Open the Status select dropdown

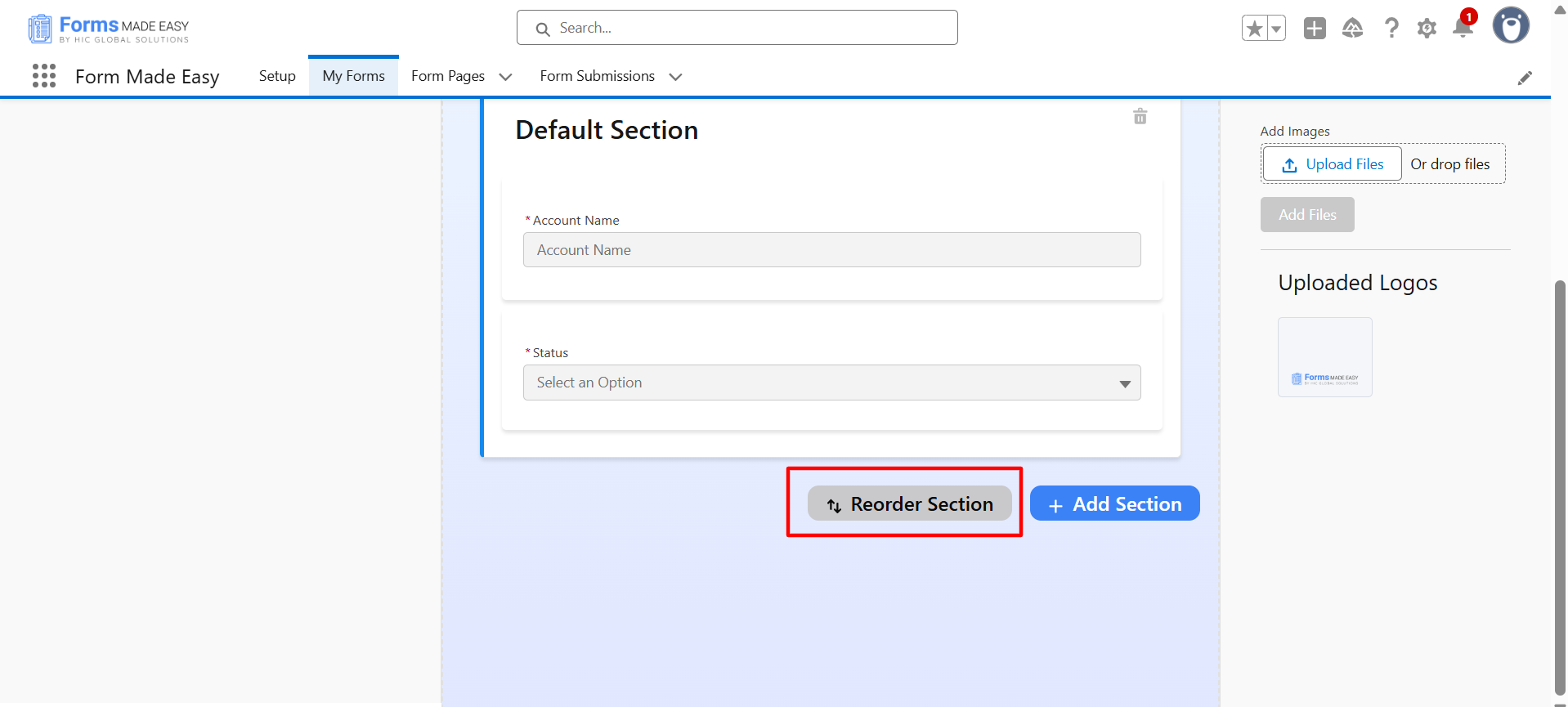(x=831, y=383)
